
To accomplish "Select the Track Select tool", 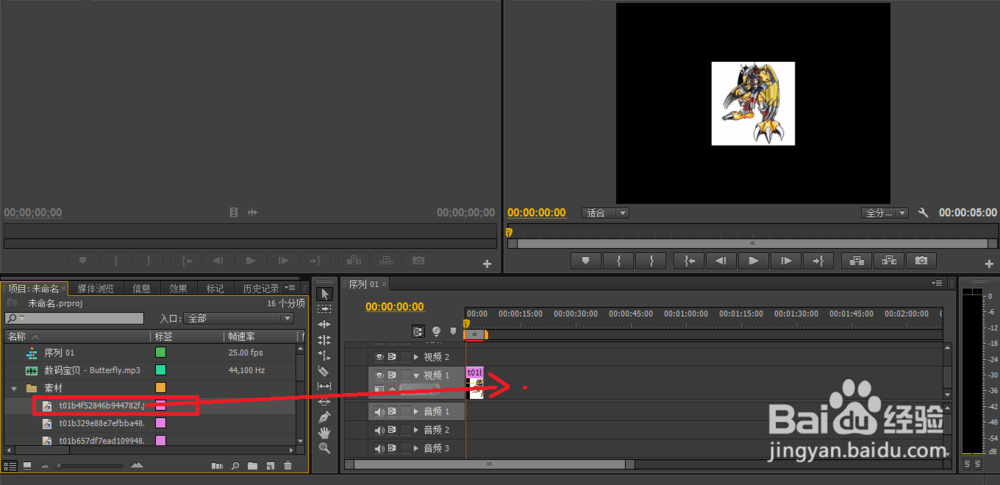I will click(x=325, y=309).
